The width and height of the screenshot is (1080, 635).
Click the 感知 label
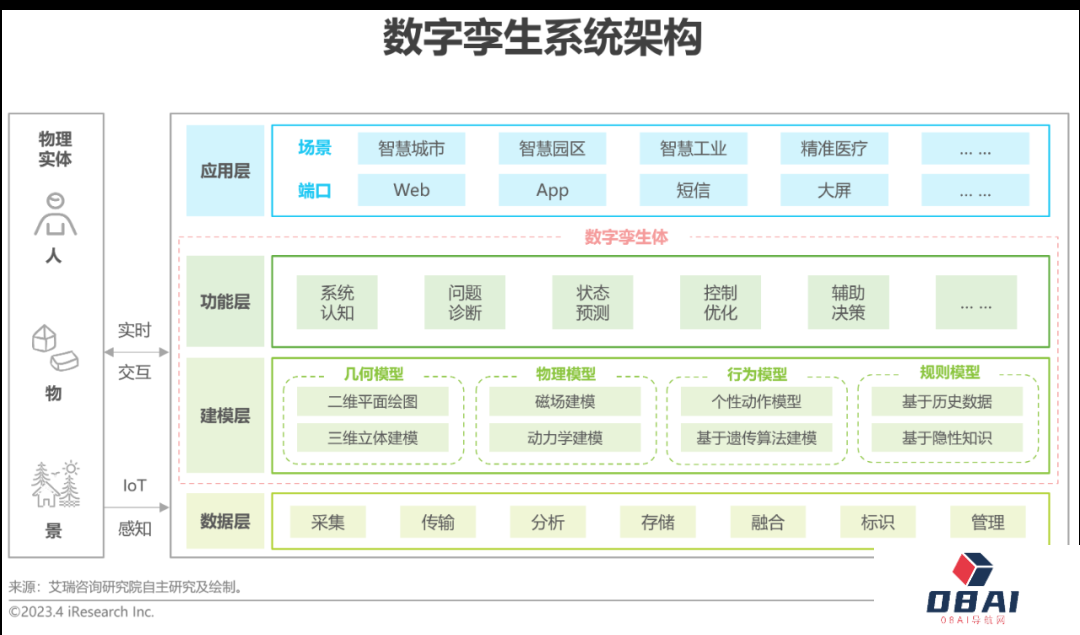pyautogui.click(x=134, y=528)
